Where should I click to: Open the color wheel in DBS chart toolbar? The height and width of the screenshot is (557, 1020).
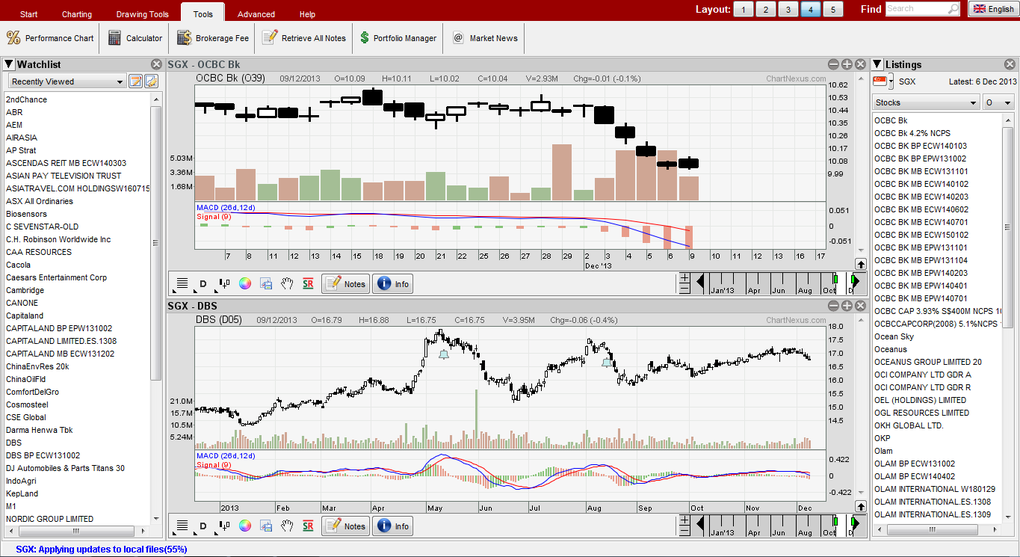tap(245, 525)
